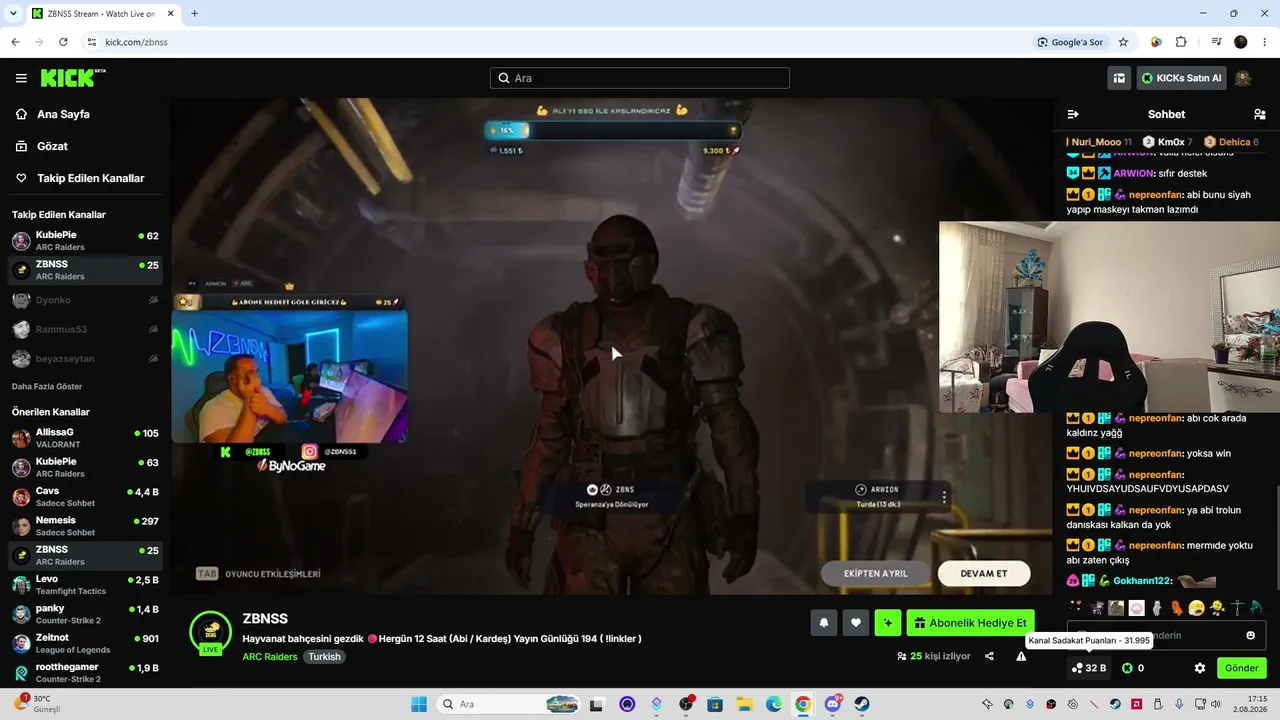
Task: Go back in Chrome
Action: point(15,42)
